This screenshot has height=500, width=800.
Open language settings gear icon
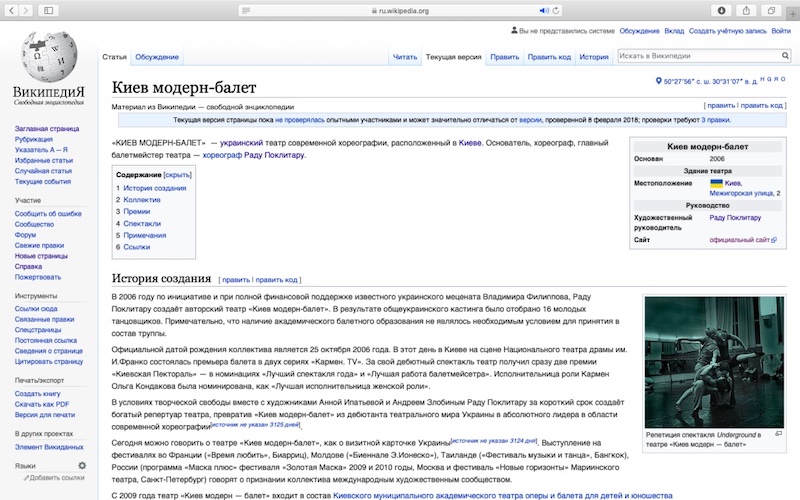tap(82, 465)
